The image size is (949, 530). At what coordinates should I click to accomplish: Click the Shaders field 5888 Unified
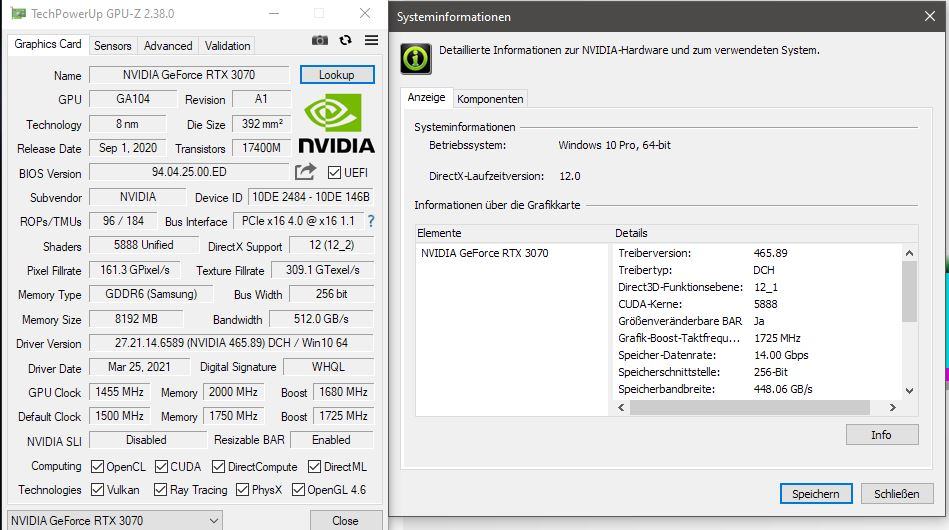click(x=143, y=245)
